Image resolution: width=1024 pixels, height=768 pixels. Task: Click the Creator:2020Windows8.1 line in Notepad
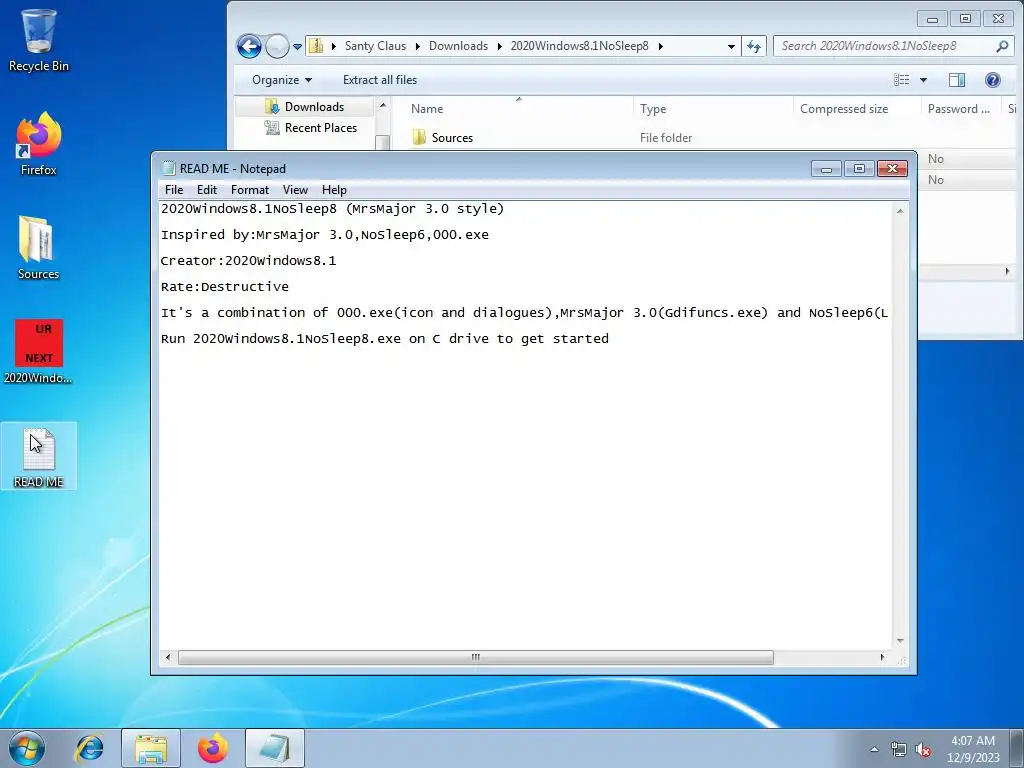point(248,261)
